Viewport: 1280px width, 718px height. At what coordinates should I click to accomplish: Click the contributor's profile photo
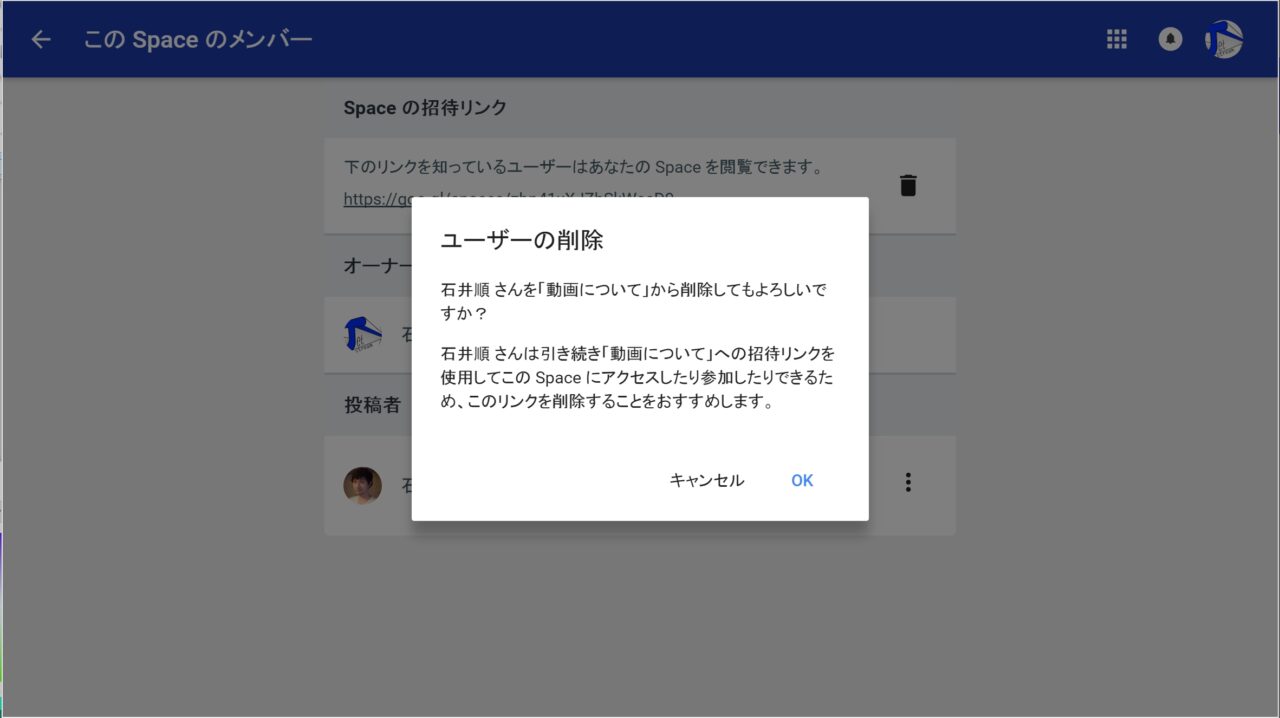(x=362, y=485)
